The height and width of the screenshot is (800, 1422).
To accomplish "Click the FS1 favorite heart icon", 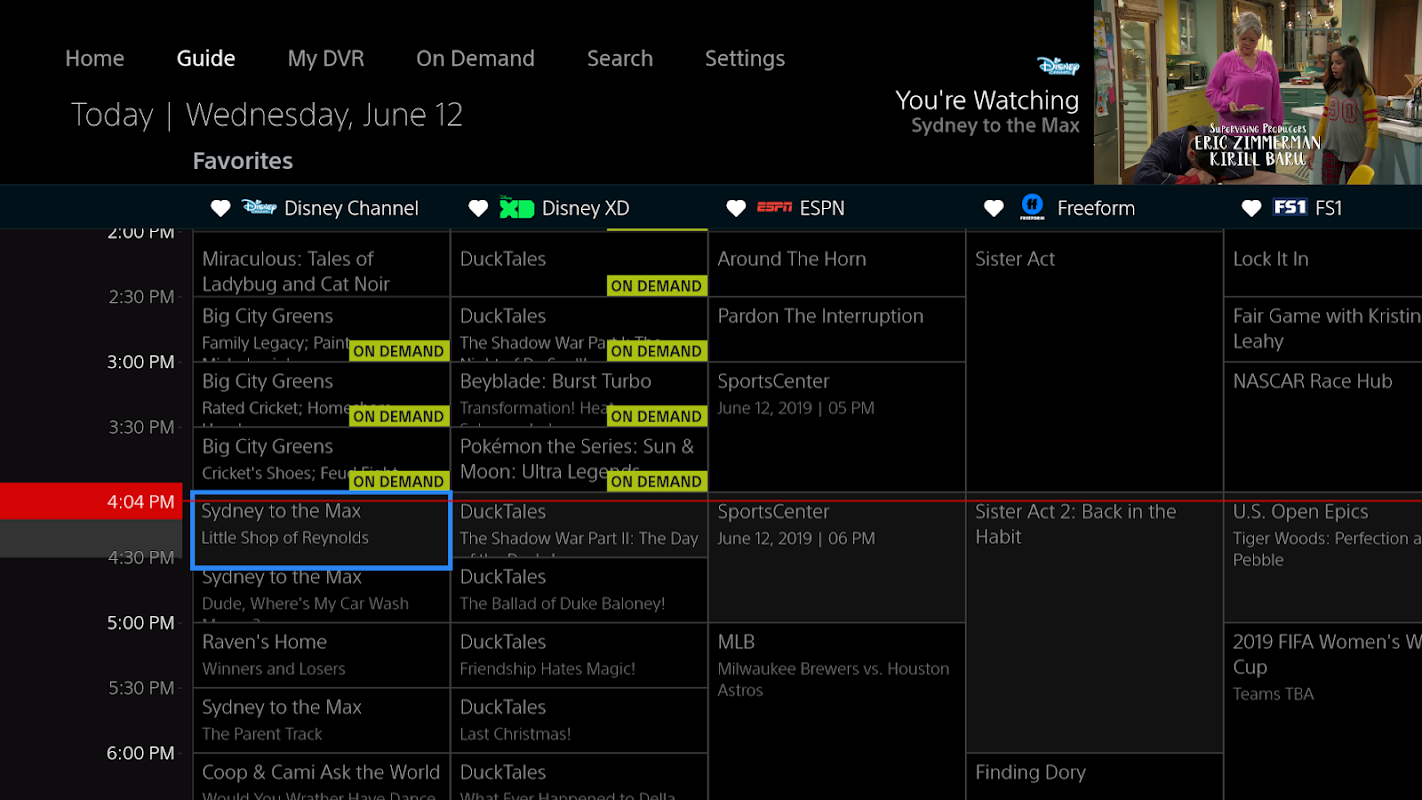I will click(1251, 208).
